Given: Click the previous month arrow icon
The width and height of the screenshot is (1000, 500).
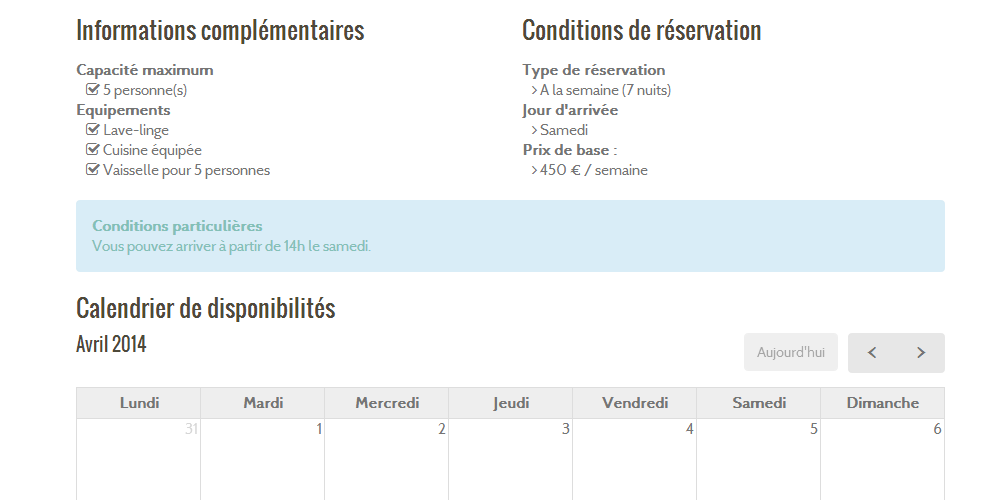Looking at the screenshot, I should pos(872,353).
